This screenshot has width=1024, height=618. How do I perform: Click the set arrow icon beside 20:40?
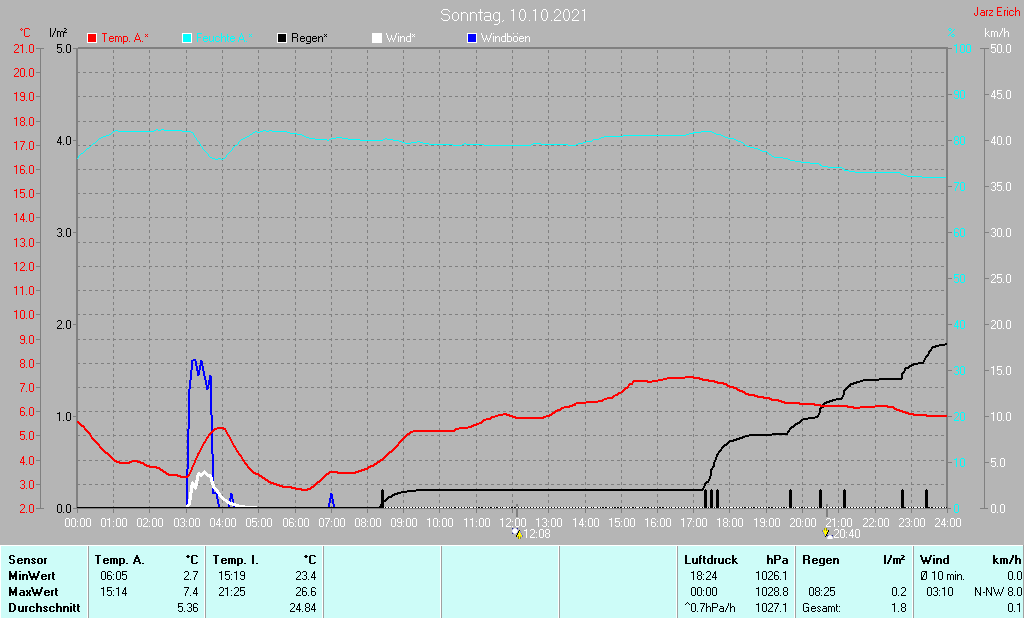[827, 534]
